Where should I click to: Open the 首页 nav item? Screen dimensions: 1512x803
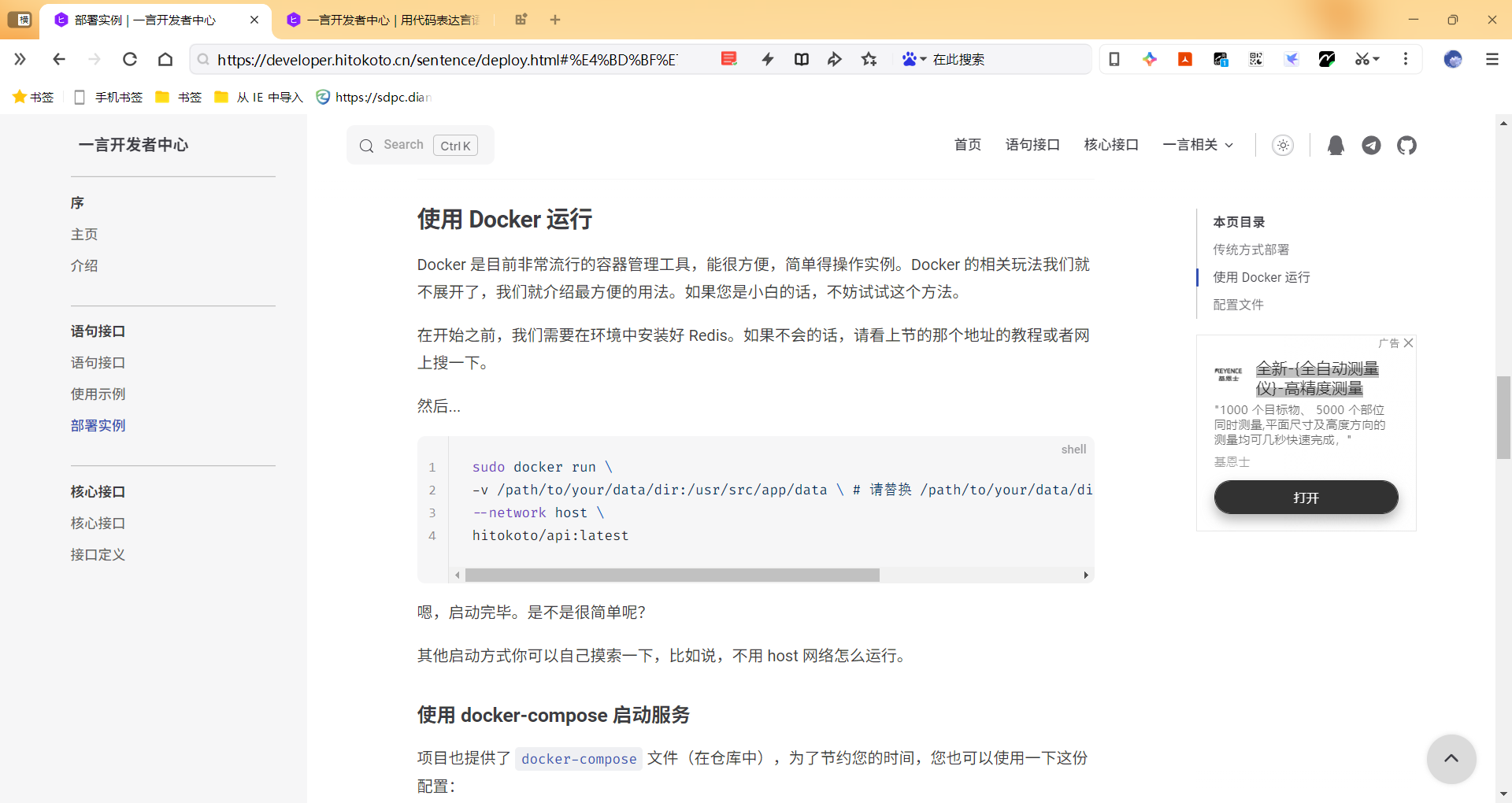coord(967,145)
